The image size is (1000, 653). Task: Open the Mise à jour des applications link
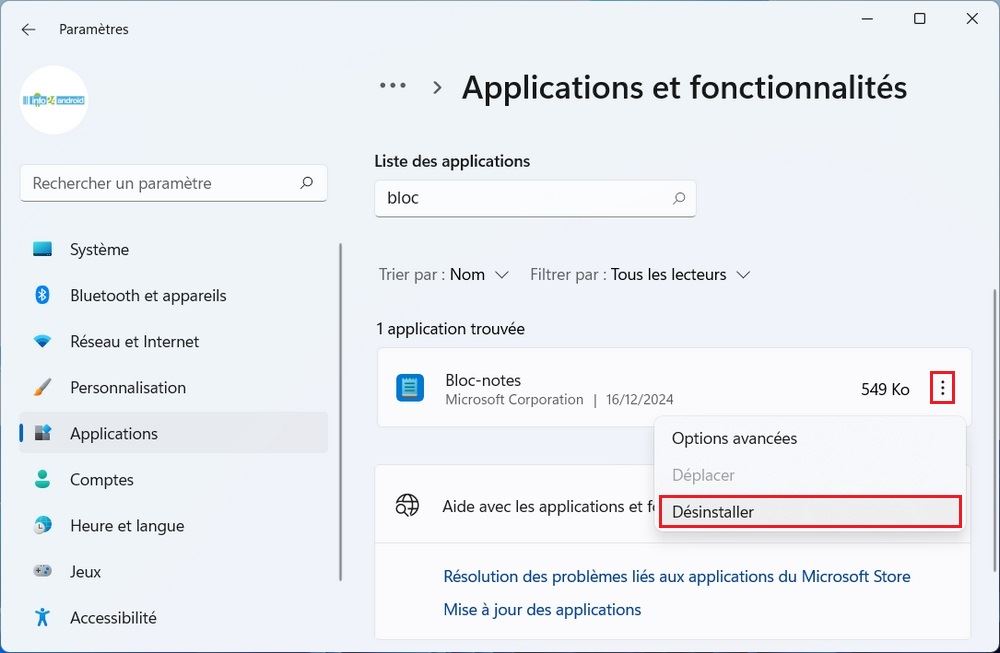pyautogui.click(x=542, y=609)
